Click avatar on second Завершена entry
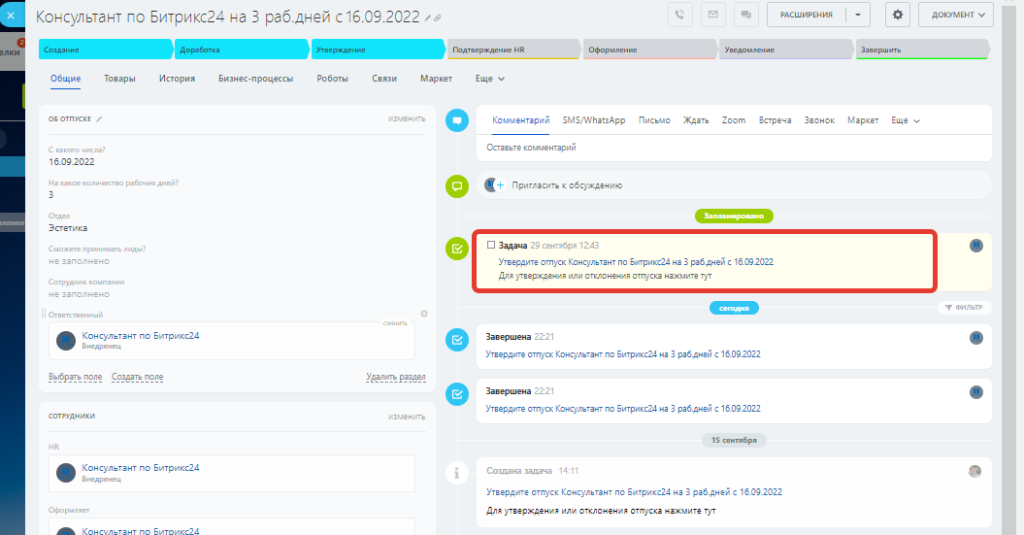Image resolution: width=1024 pixels, height=535 pixels. (x=976, y=392)
